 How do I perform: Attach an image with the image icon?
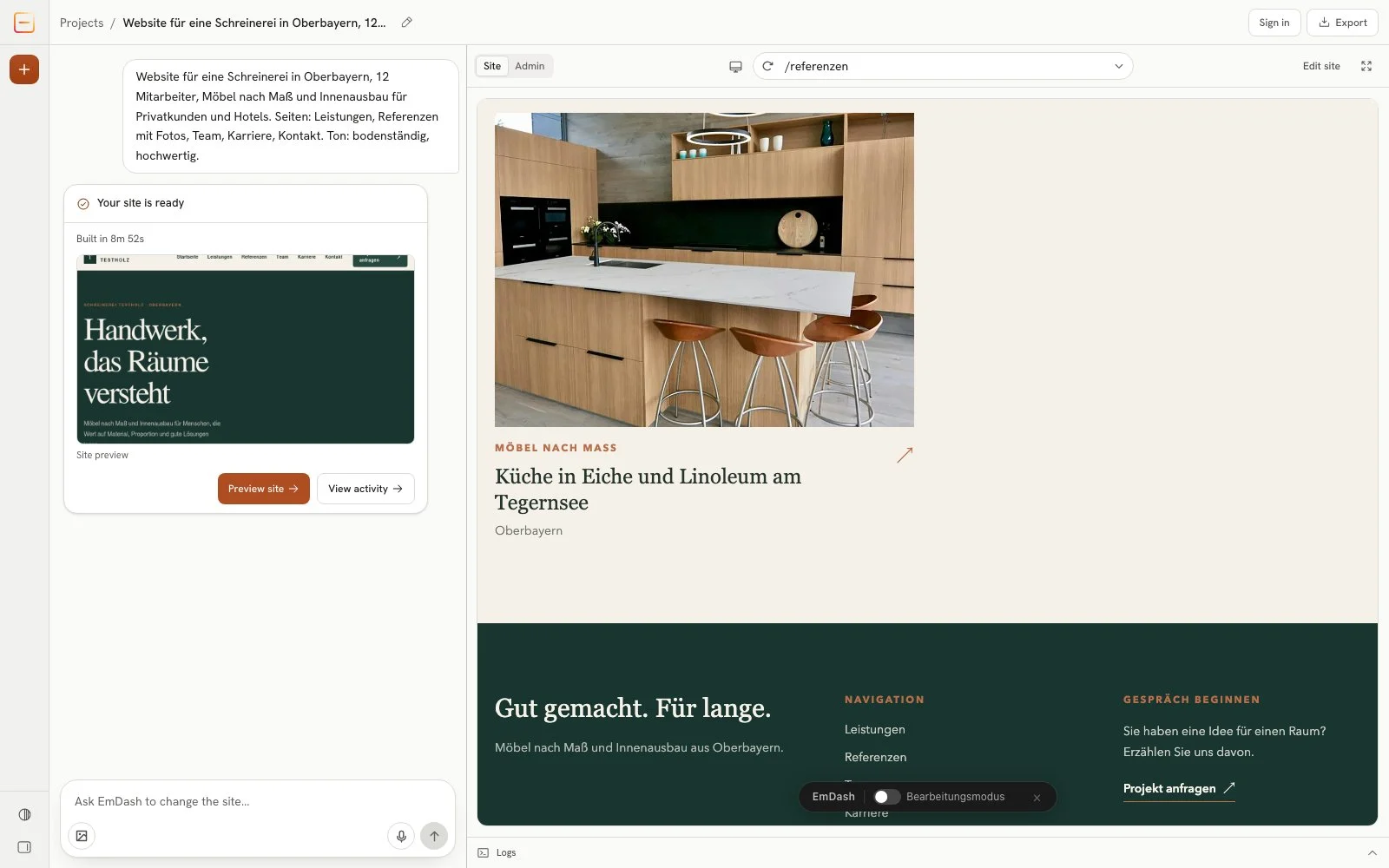coord(82,836)
